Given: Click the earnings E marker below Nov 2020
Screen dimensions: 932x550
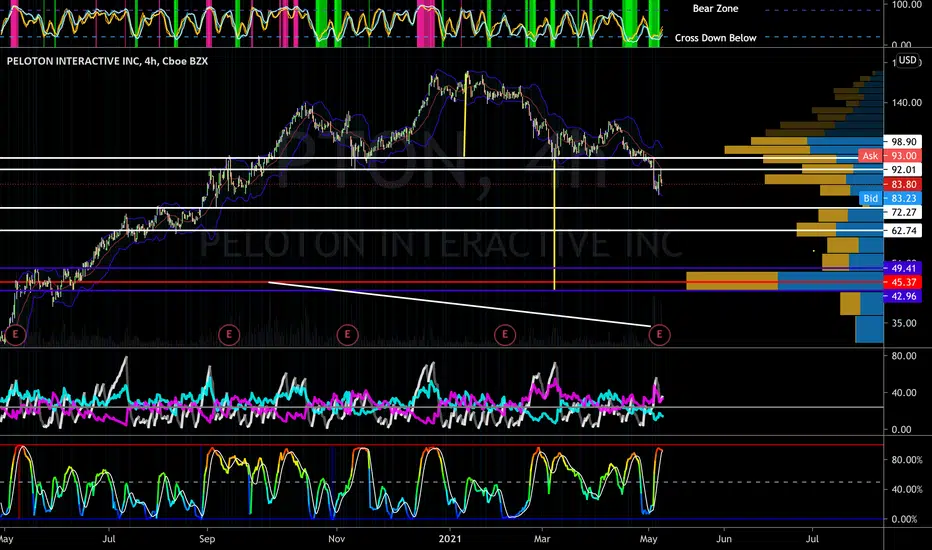Looking at the screenshot, I should tap(348, 335).
